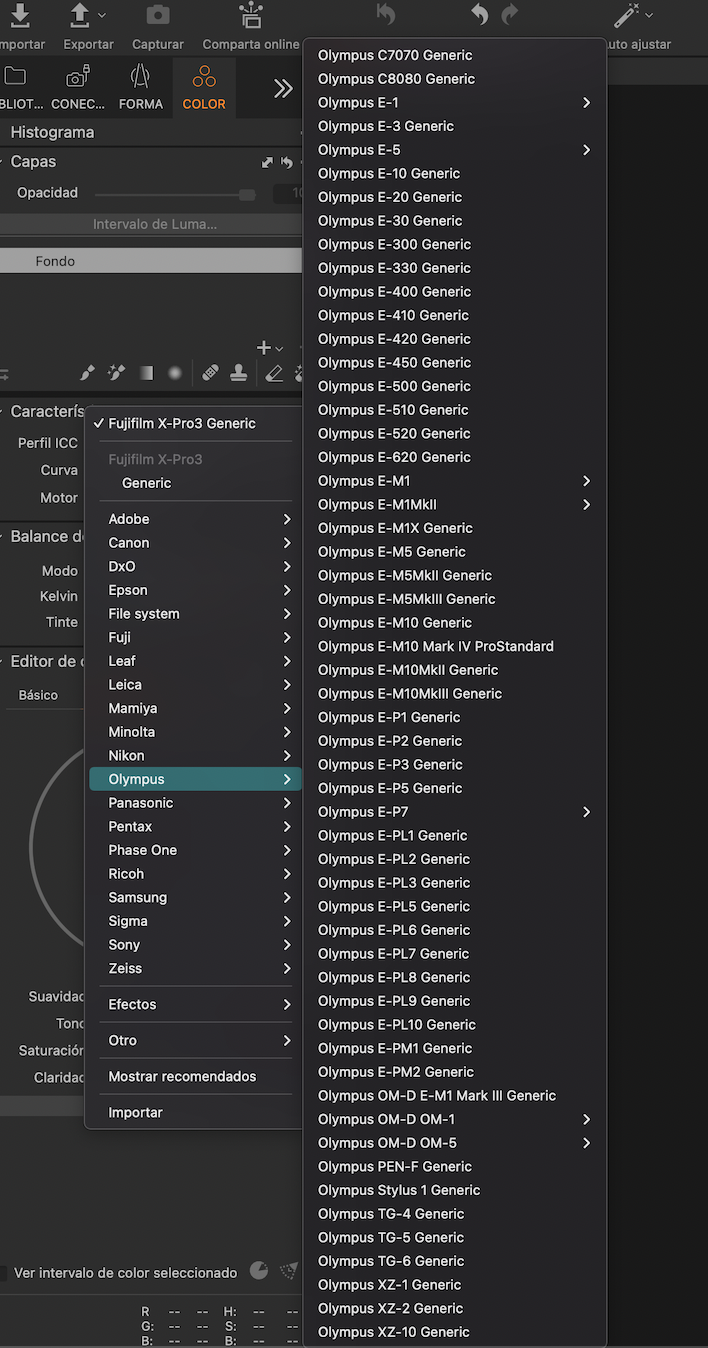Open the Forma tool tab
Screen dimensions: 708x1348
tap(141, 87)
